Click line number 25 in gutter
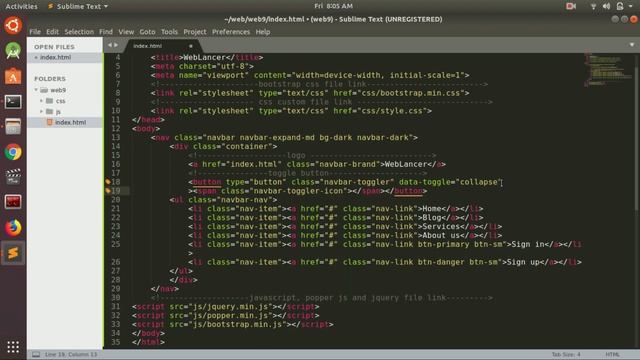This screenshot has height=360, width=640. 116,244
